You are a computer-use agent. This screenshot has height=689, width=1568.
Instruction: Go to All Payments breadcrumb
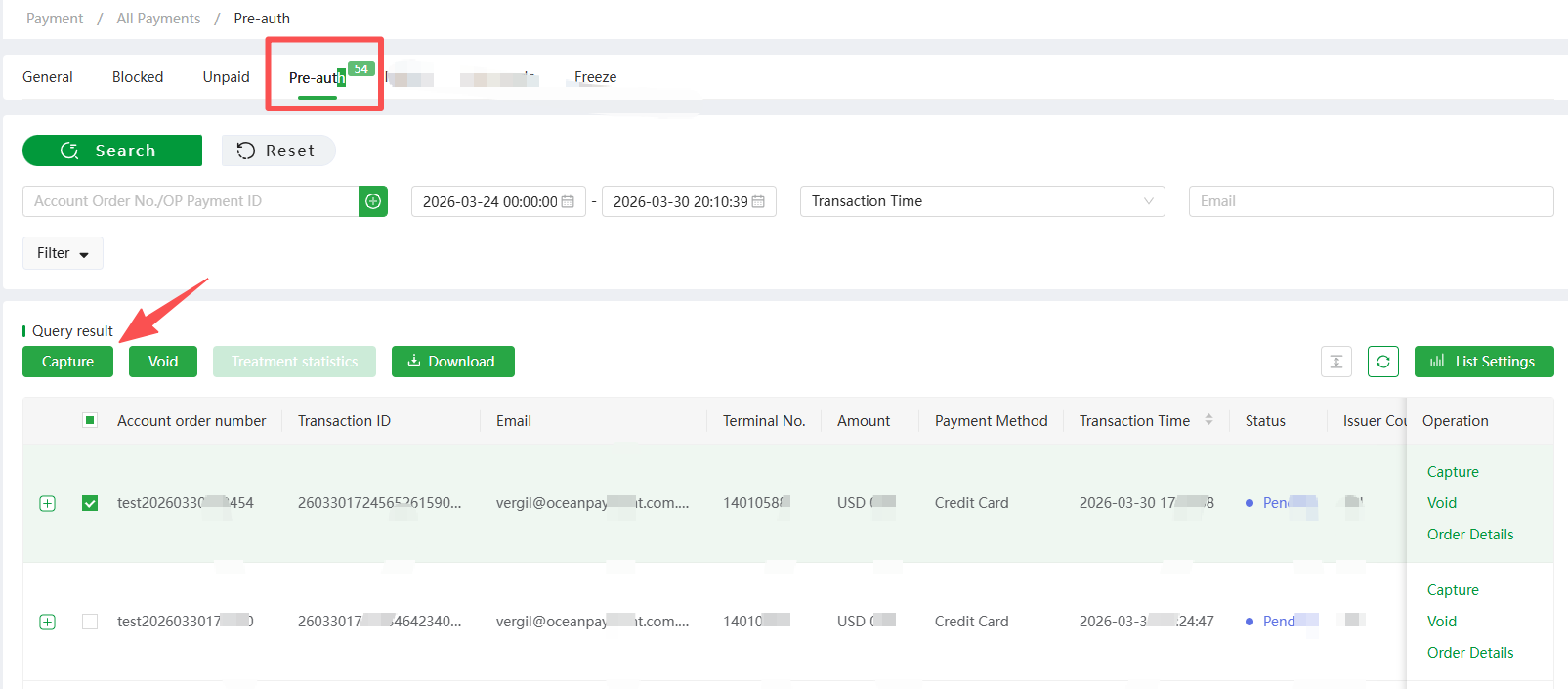pos(158,19)
